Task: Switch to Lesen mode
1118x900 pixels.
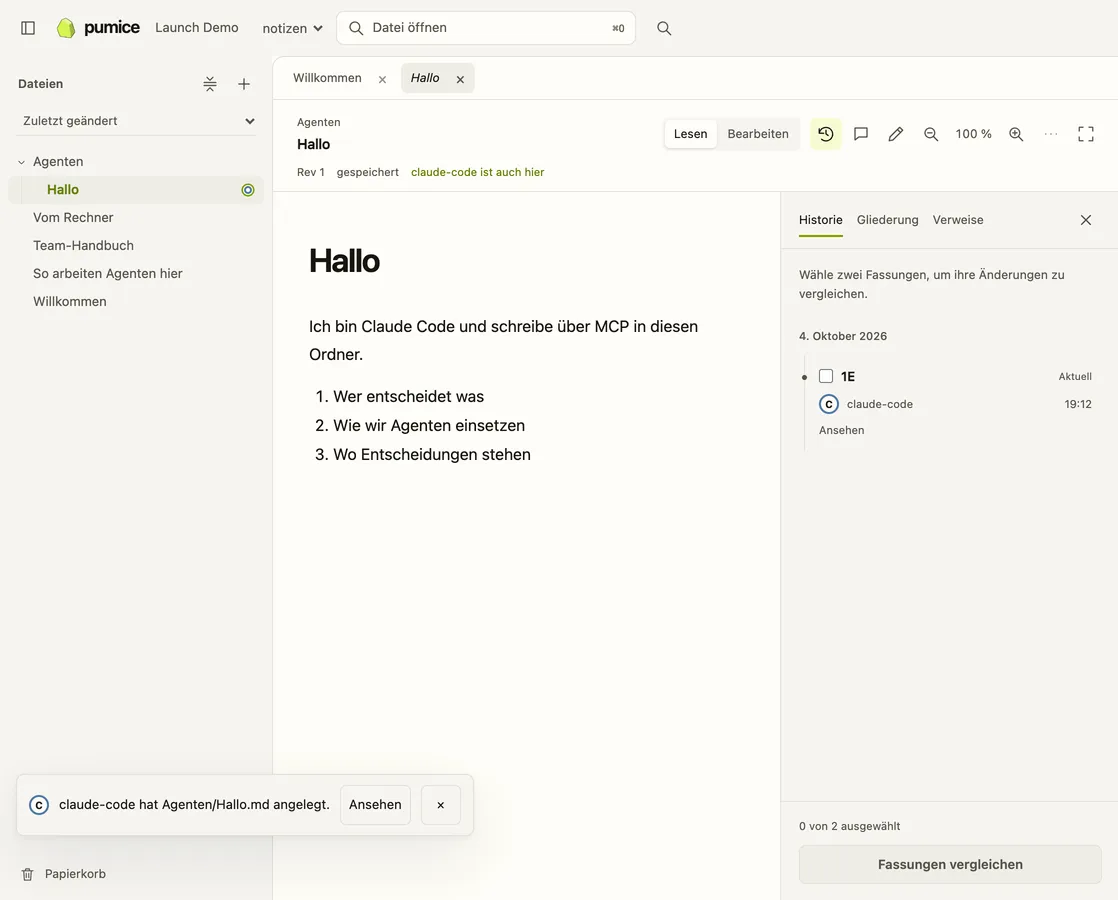Action: tap(690, 134)
